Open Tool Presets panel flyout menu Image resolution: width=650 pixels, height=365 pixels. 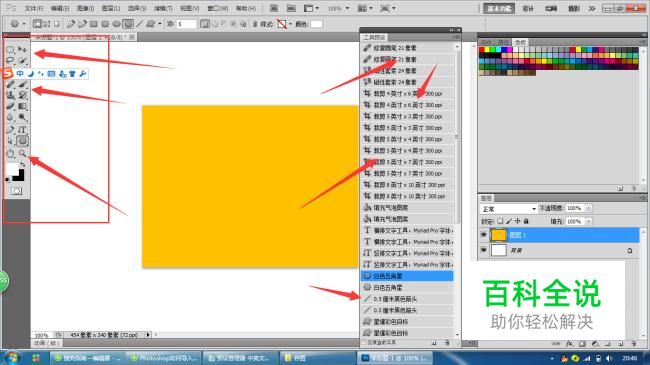pos(456,37)
